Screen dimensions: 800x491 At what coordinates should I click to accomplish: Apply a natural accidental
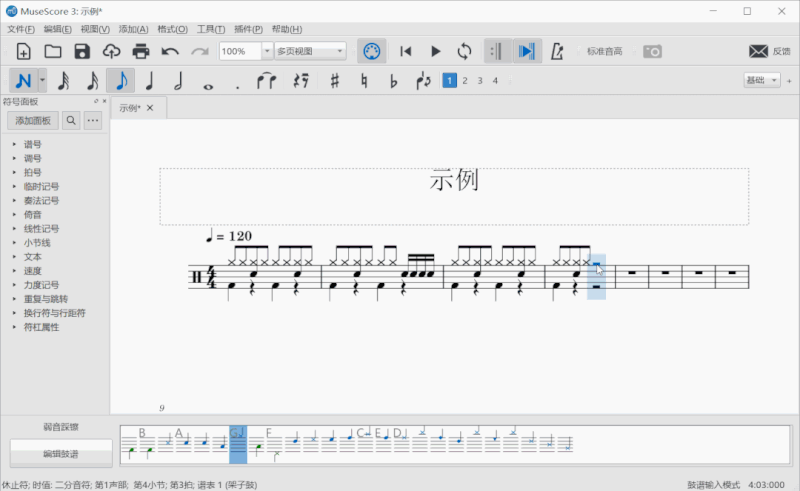click(x=364, y=81)
